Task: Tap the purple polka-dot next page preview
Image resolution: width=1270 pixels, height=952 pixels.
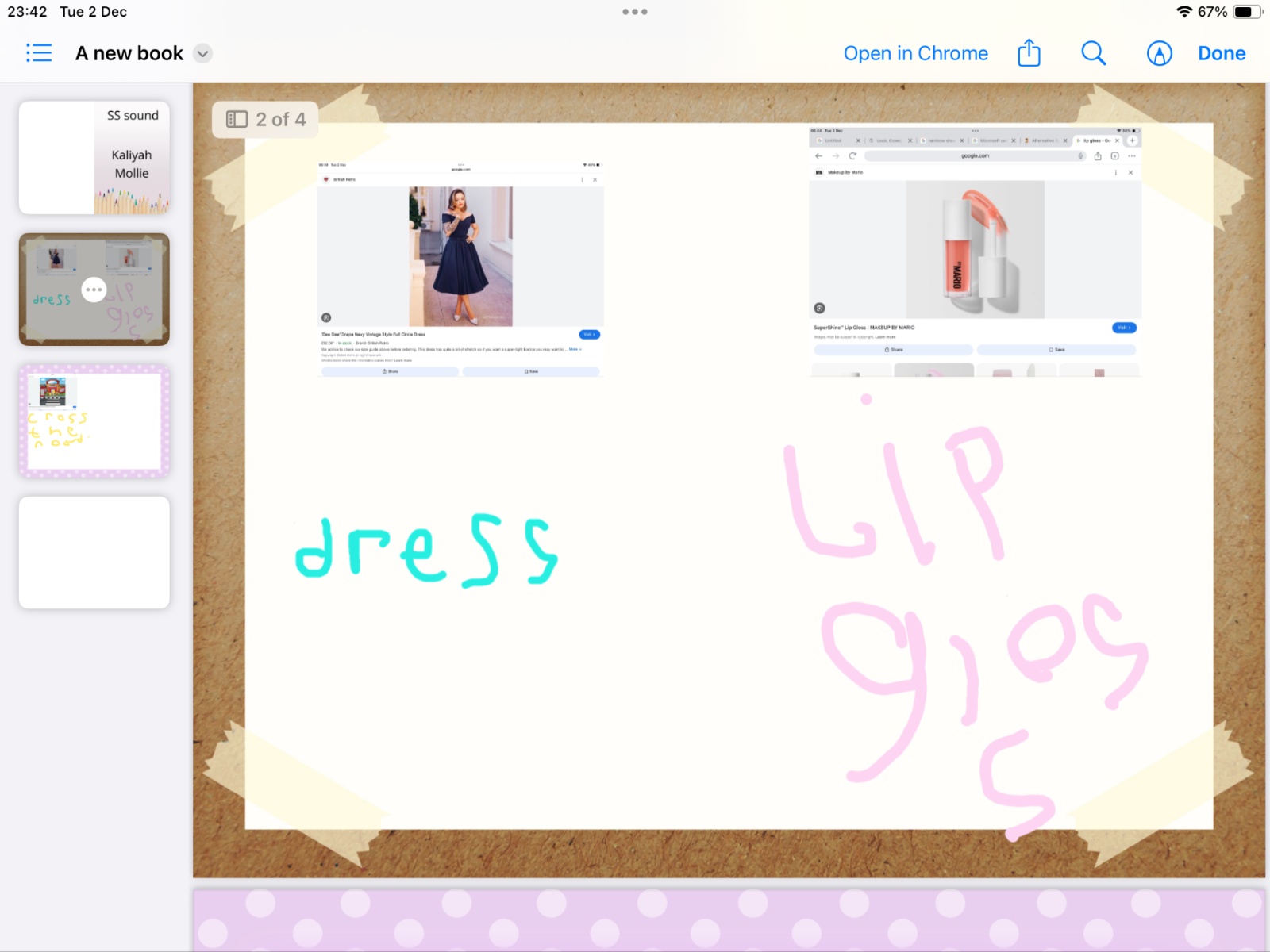Action: [x=729, y=919]
